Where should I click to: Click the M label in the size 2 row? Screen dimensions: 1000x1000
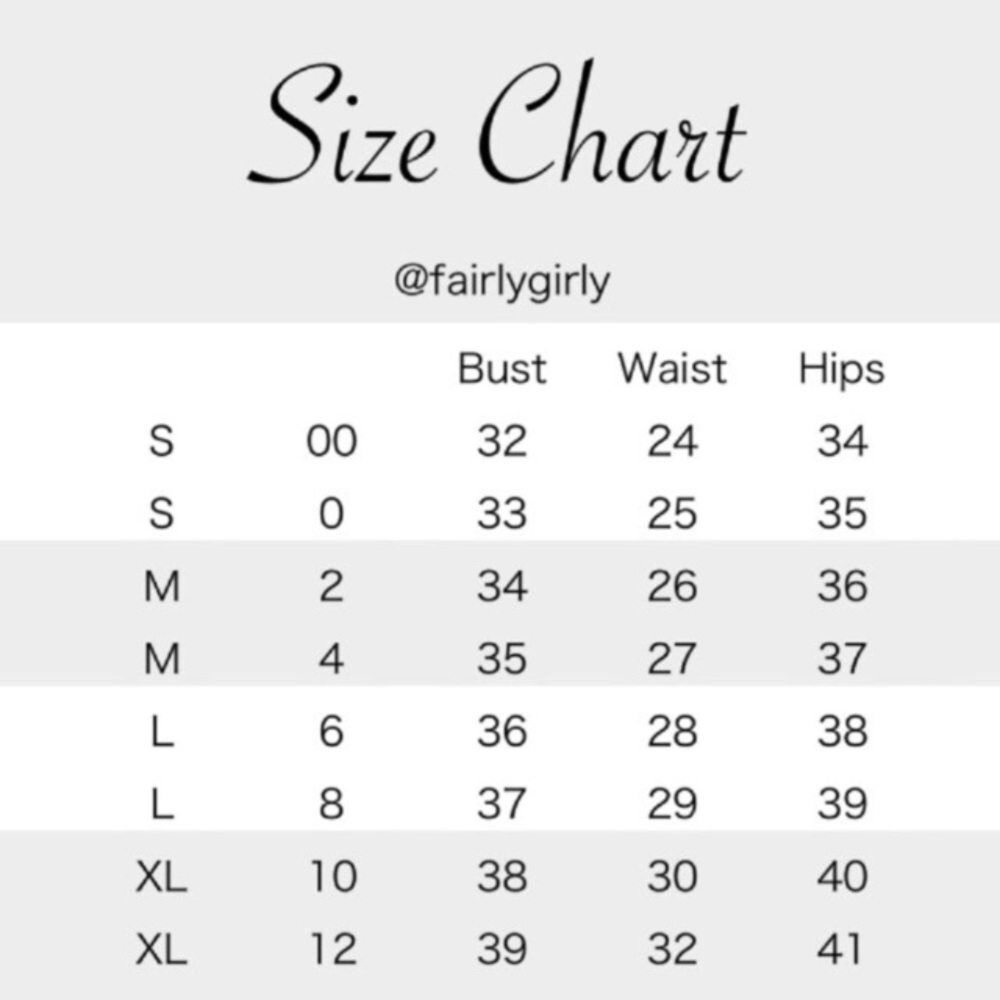161,586
